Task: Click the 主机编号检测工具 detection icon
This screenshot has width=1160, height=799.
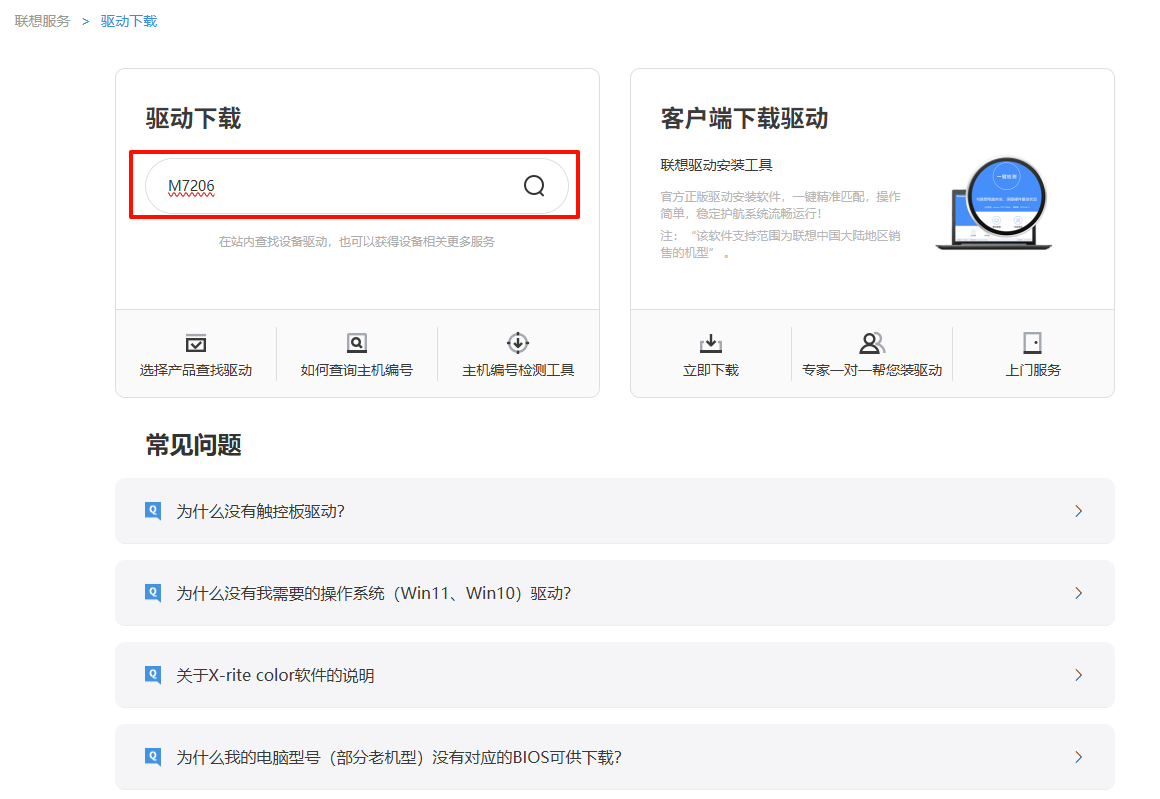Action: coord(517,341)
